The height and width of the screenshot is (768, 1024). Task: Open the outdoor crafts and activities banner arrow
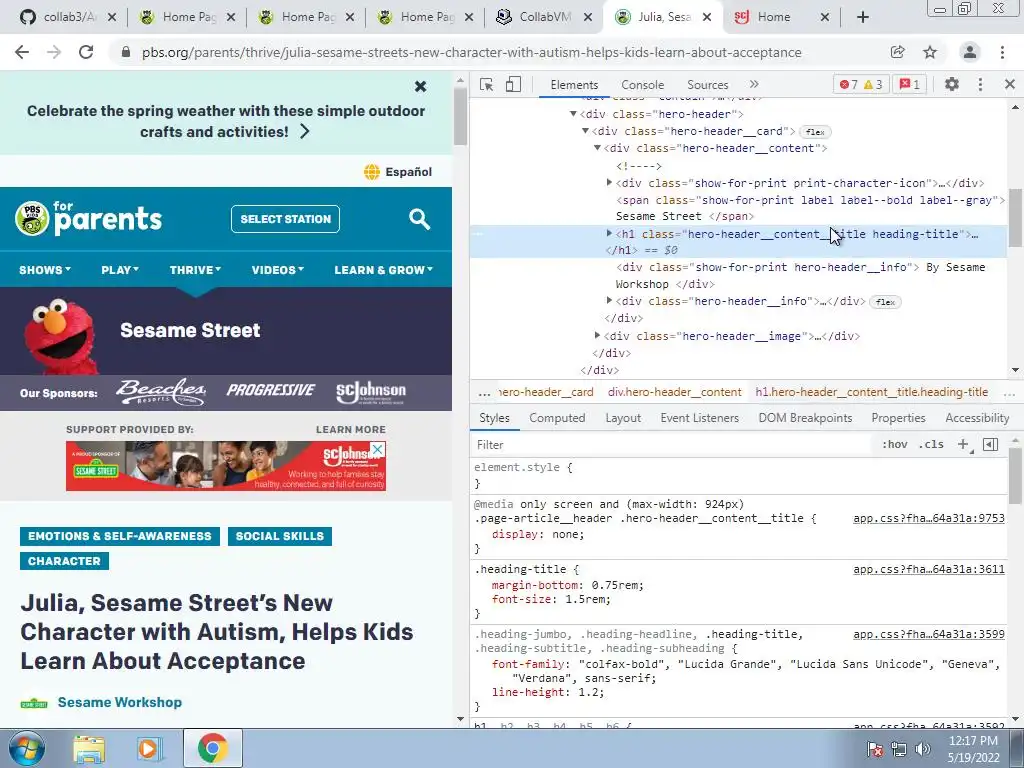tap(305, 131)
